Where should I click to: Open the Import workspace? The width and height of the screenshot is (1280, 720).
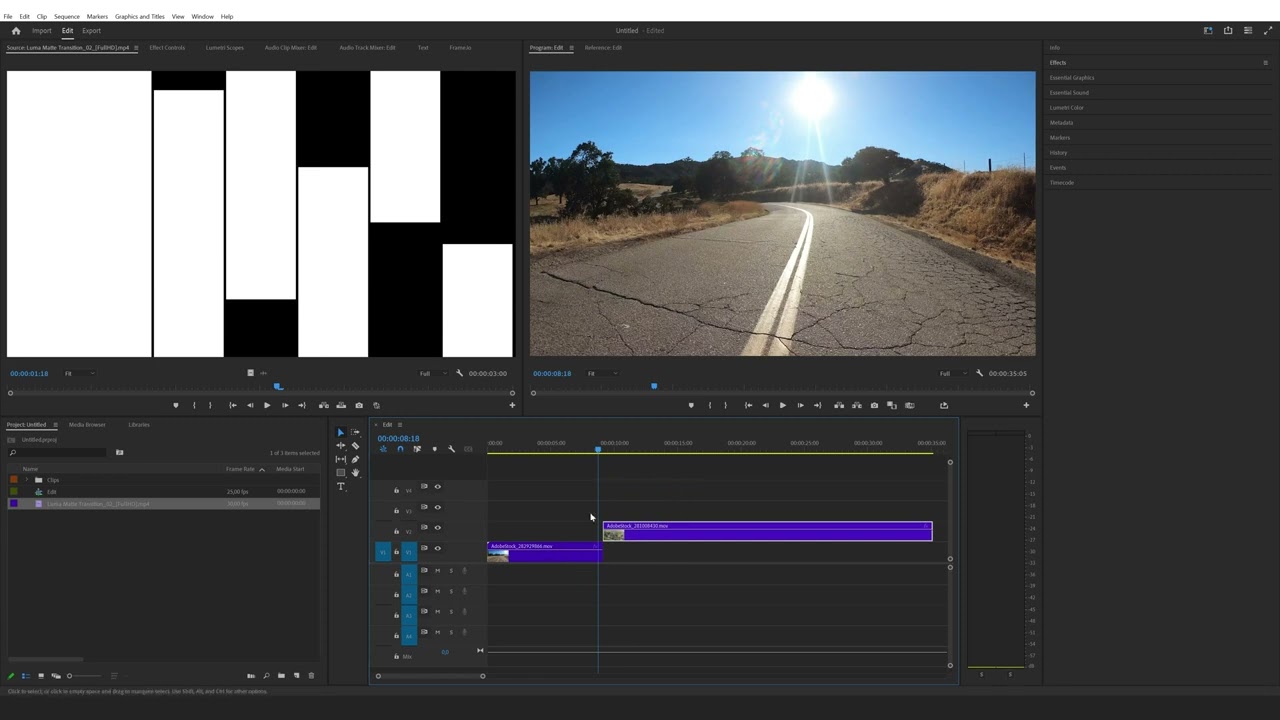(x=41, y=31)
